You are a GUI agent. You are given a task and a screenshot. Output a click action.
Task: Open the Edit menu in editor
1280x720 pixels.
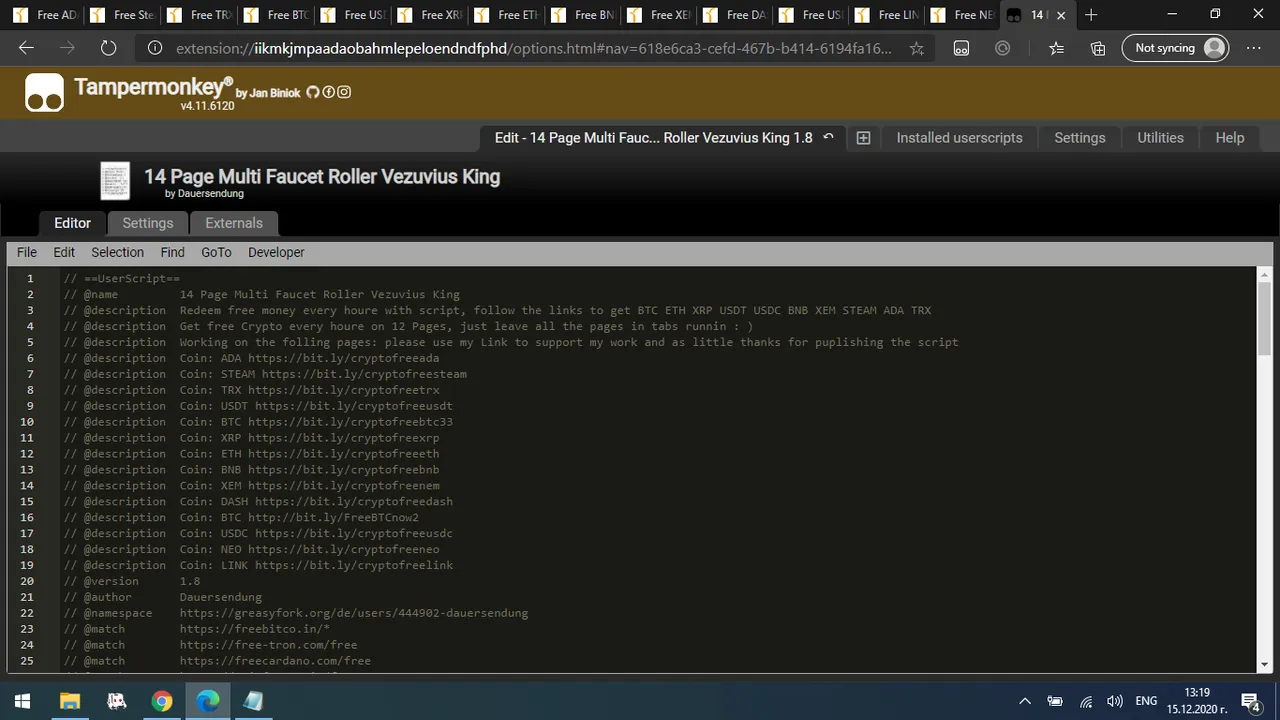[64, 252]
